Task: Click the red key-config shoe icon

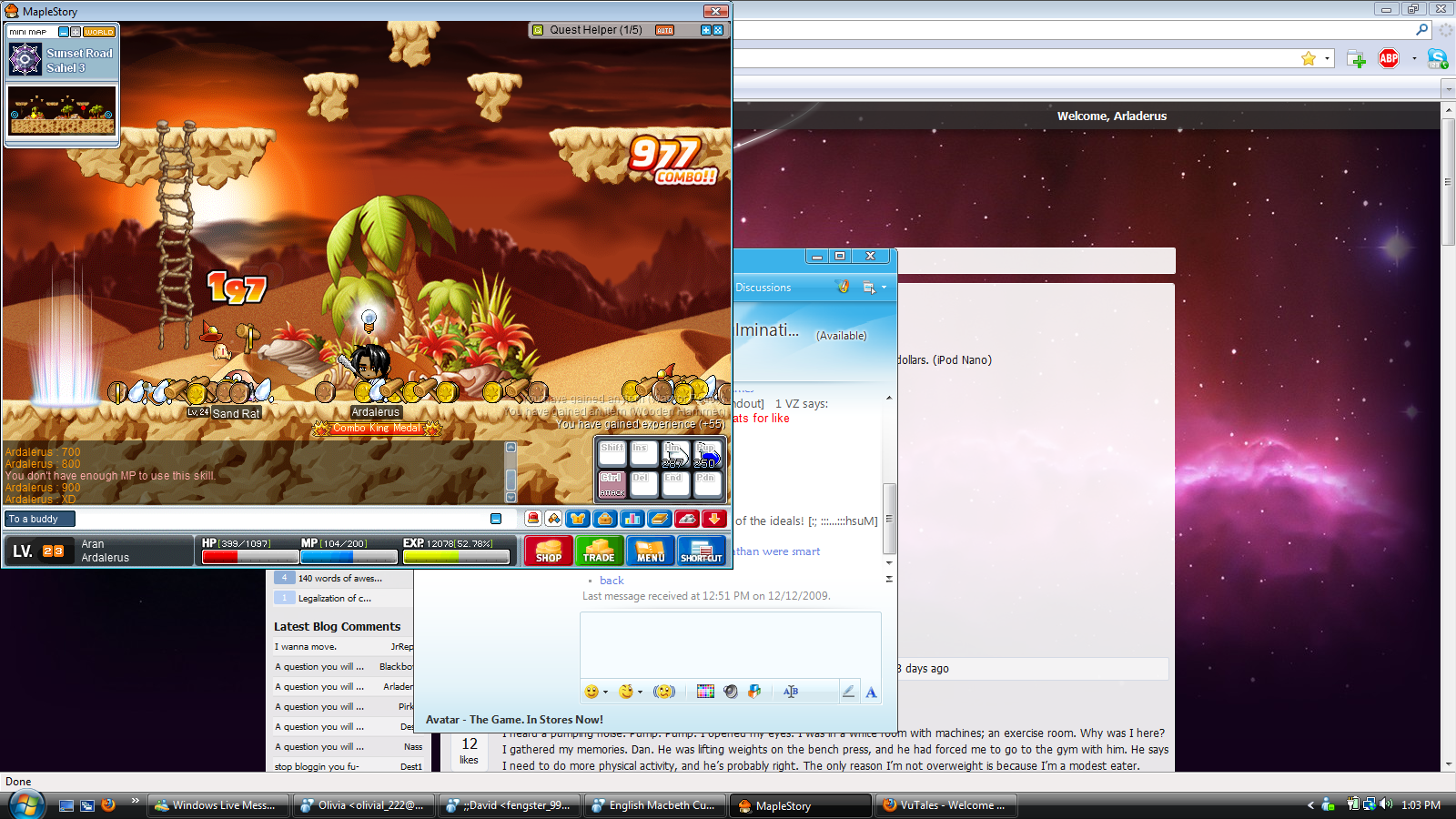Action: [687, 519]
